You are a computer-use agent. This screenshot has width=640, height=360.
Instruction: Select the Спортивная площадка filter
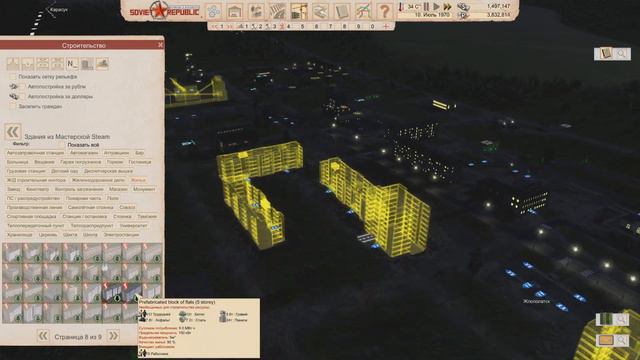pyautogui.click(x=32, y=216)
